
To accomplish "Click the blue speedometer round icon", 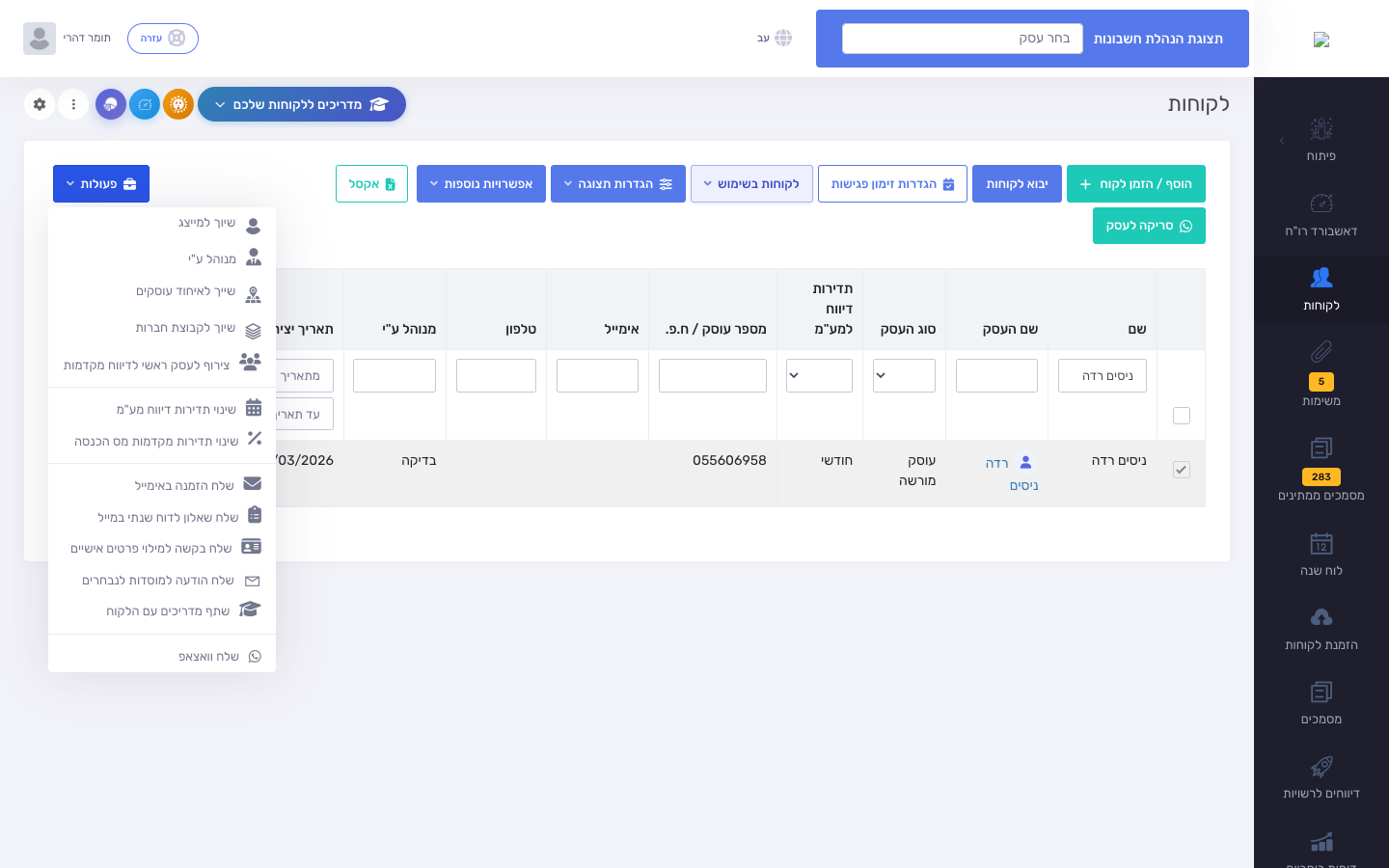I will pyautogui.click(x=145, y=104).
